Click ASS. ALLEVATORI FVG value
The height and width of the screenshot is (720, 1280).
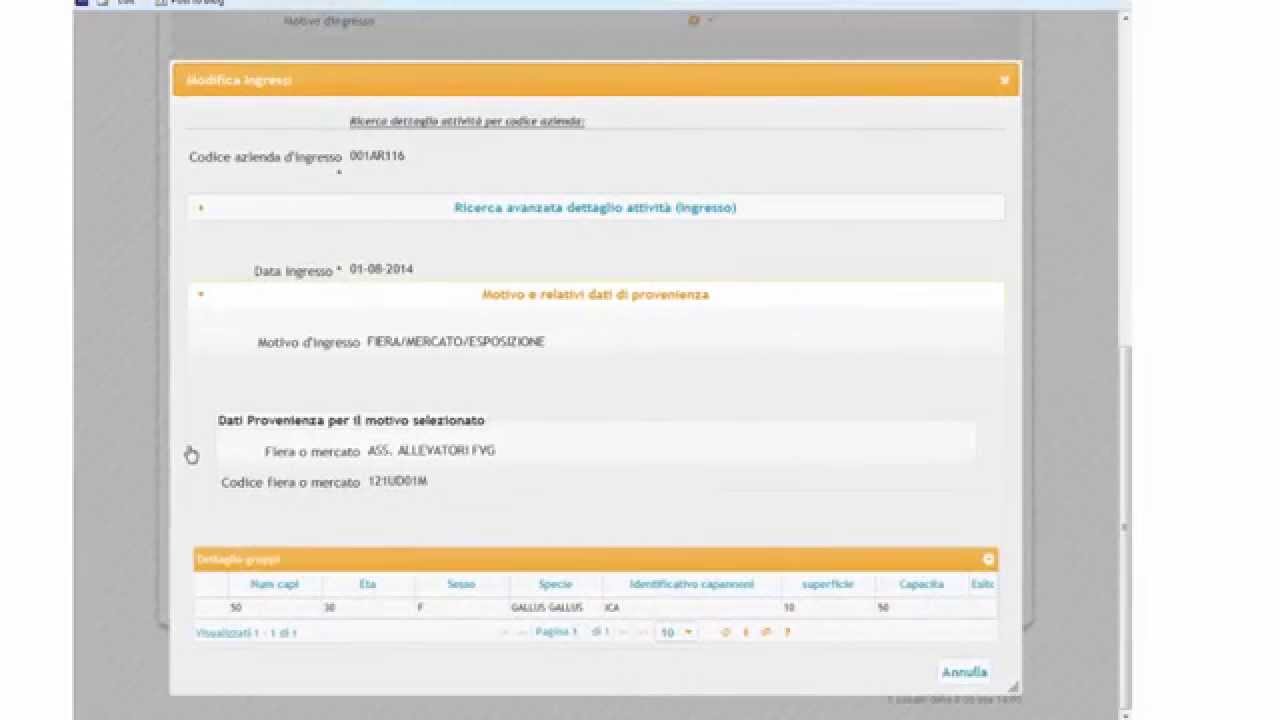click(x=431, y=451)
